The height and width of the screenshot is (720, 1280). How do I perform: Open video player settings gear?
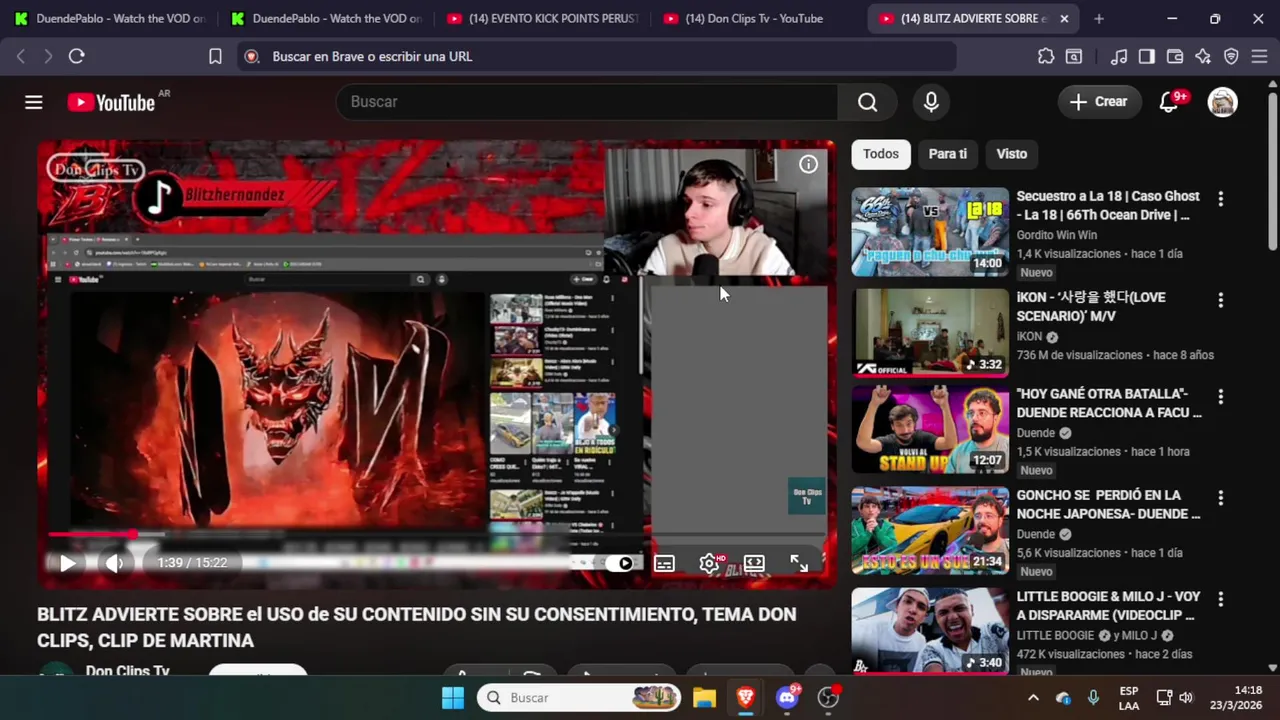tap(709, 563)
